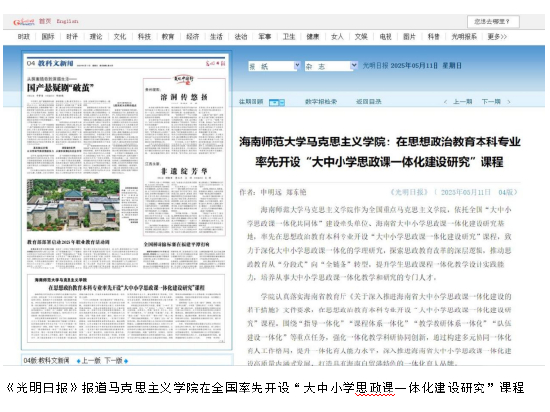550x412 pixels.
Task: Open the 科技 navigation menu item
Action: (144, 36)
